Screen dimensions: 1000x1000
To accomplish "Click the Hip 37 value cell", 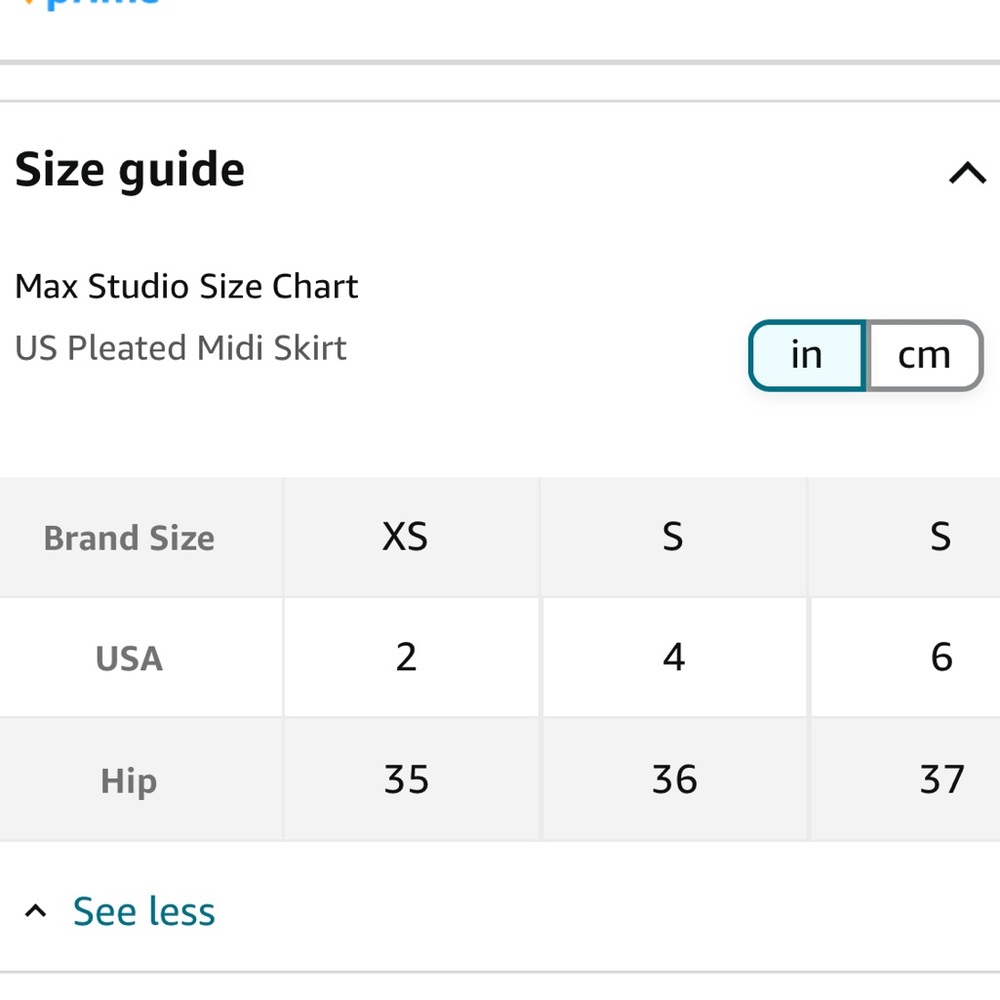I will click(x=905, y=779).
